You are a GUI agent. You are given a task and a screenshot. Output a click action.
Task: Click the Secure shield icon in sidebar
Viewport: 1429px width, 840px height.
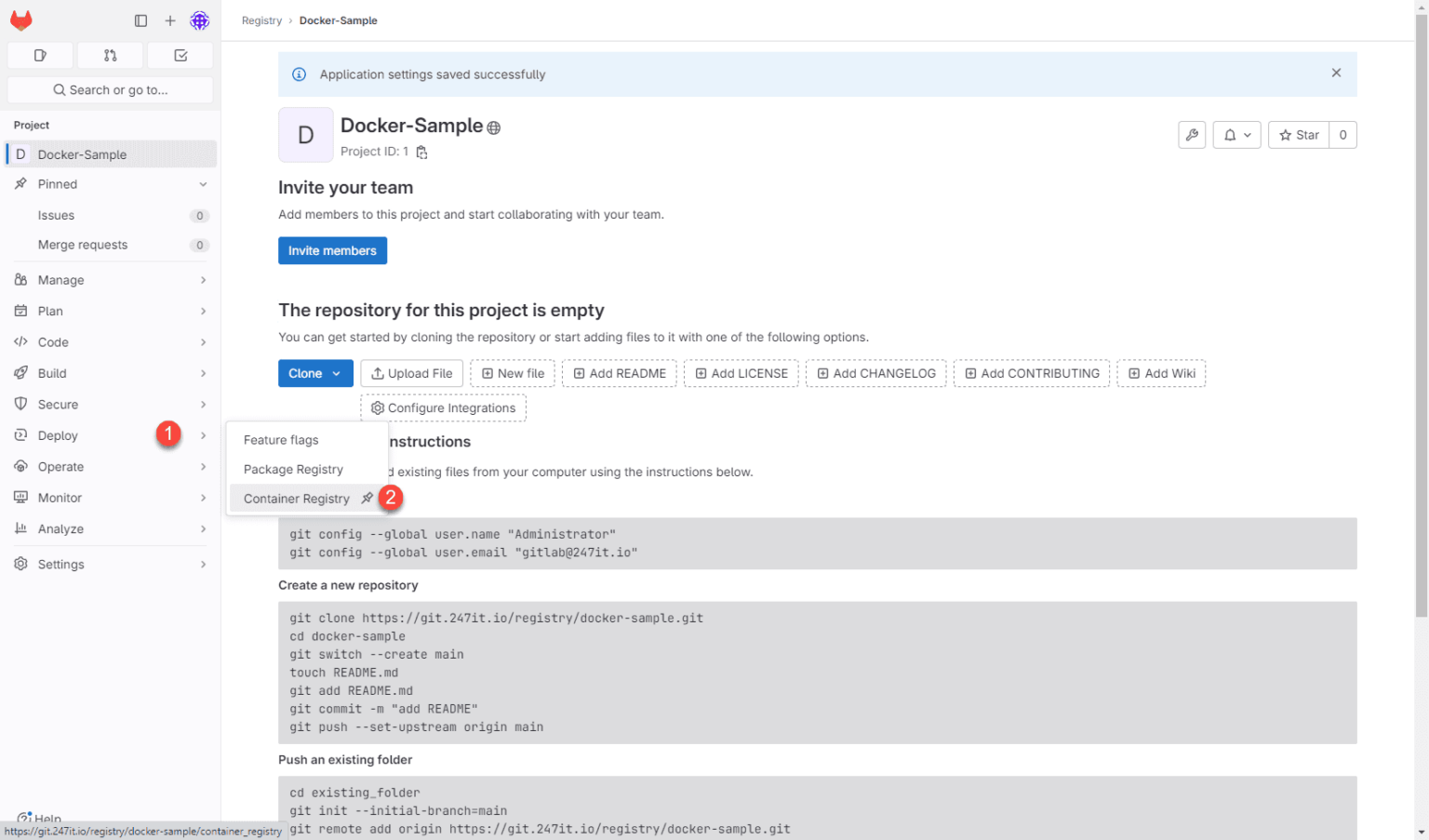tap(20, 404)
